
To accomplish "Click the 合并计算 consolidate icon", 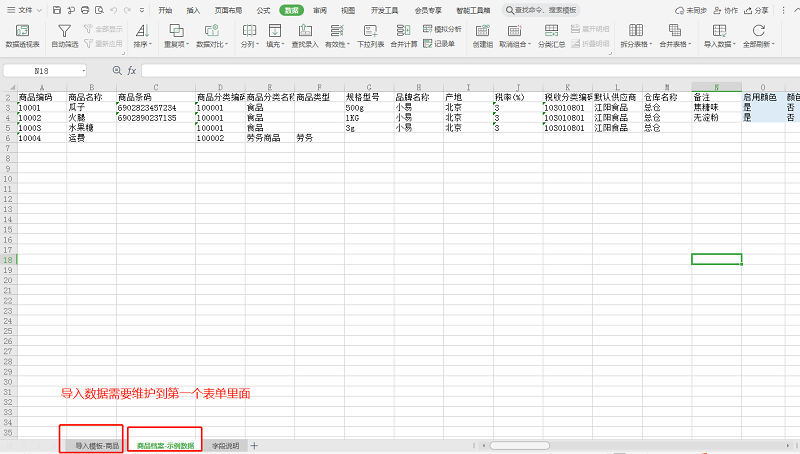I will (404, 36).
